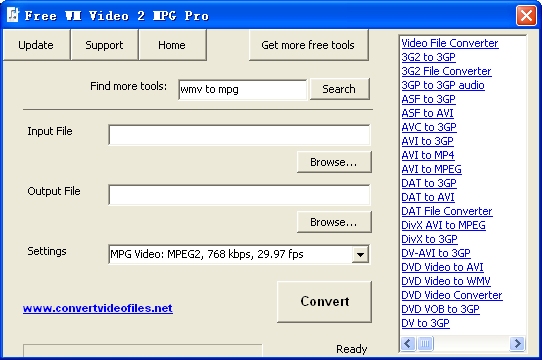Open the 3G2 to 3GP link

[x=429, y=57]
